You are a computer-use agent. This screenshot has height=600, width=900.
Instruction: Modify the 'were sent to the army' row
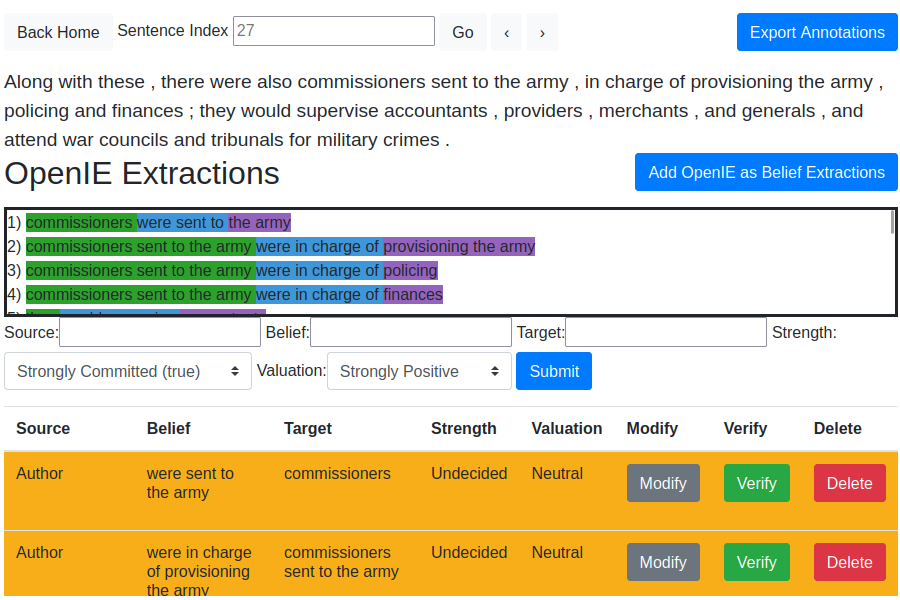(663, 483)
